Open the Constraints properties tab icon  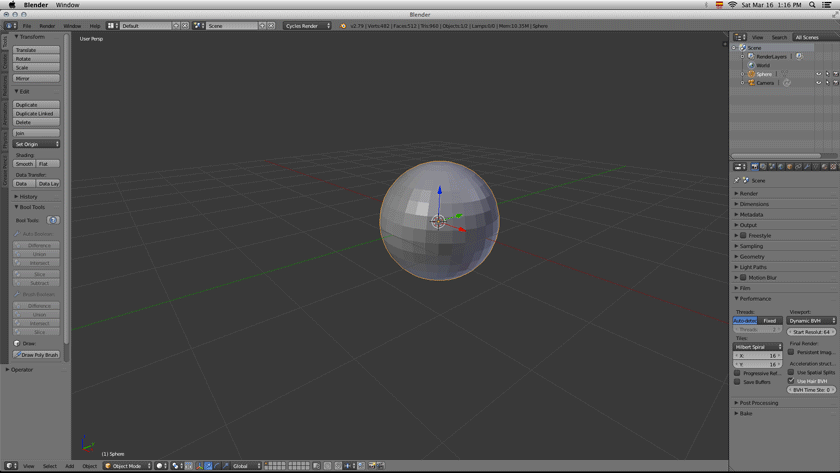click(x=798, y=167)
